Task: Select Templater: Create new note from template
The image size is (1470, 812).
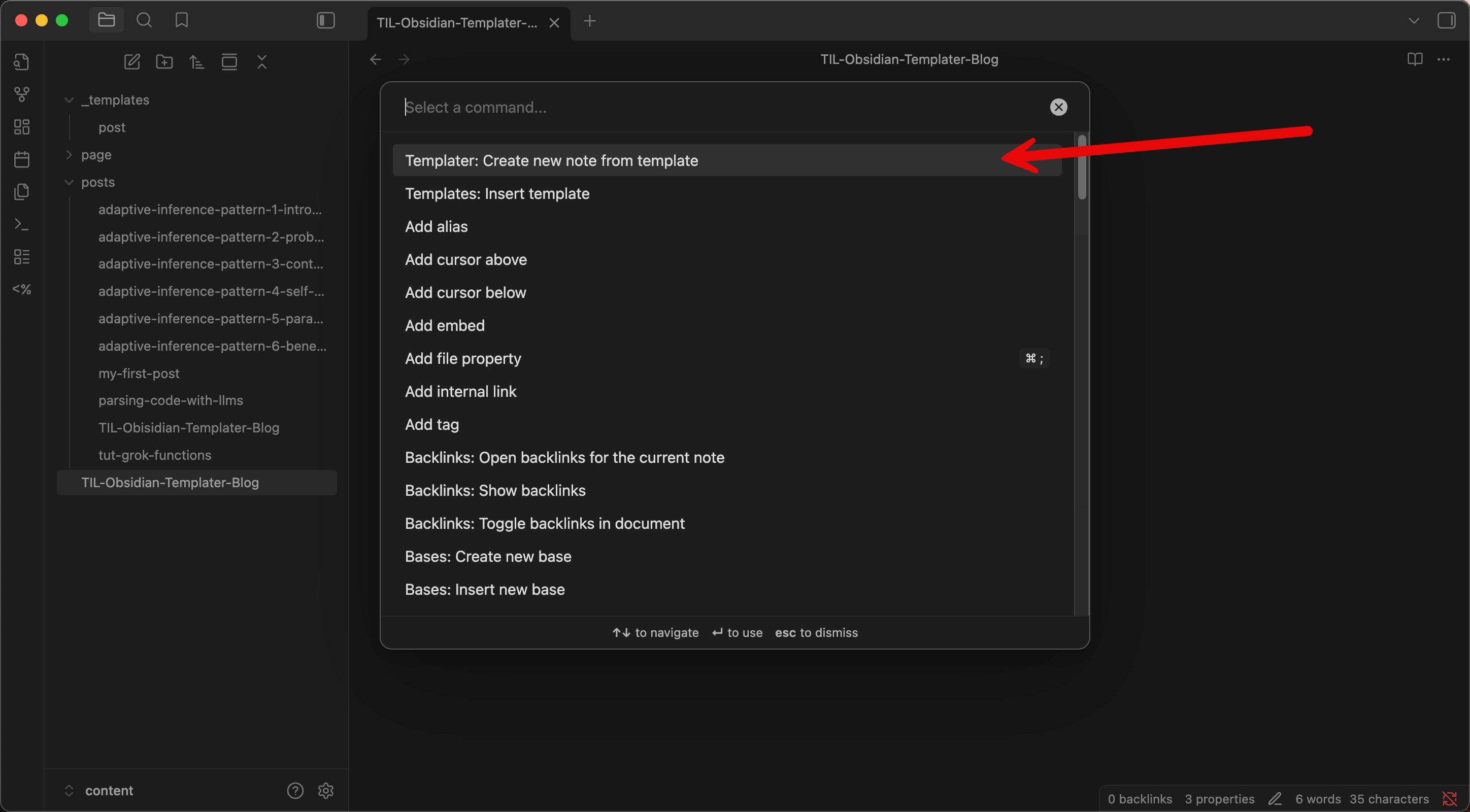Action: (x=551, y=160)
